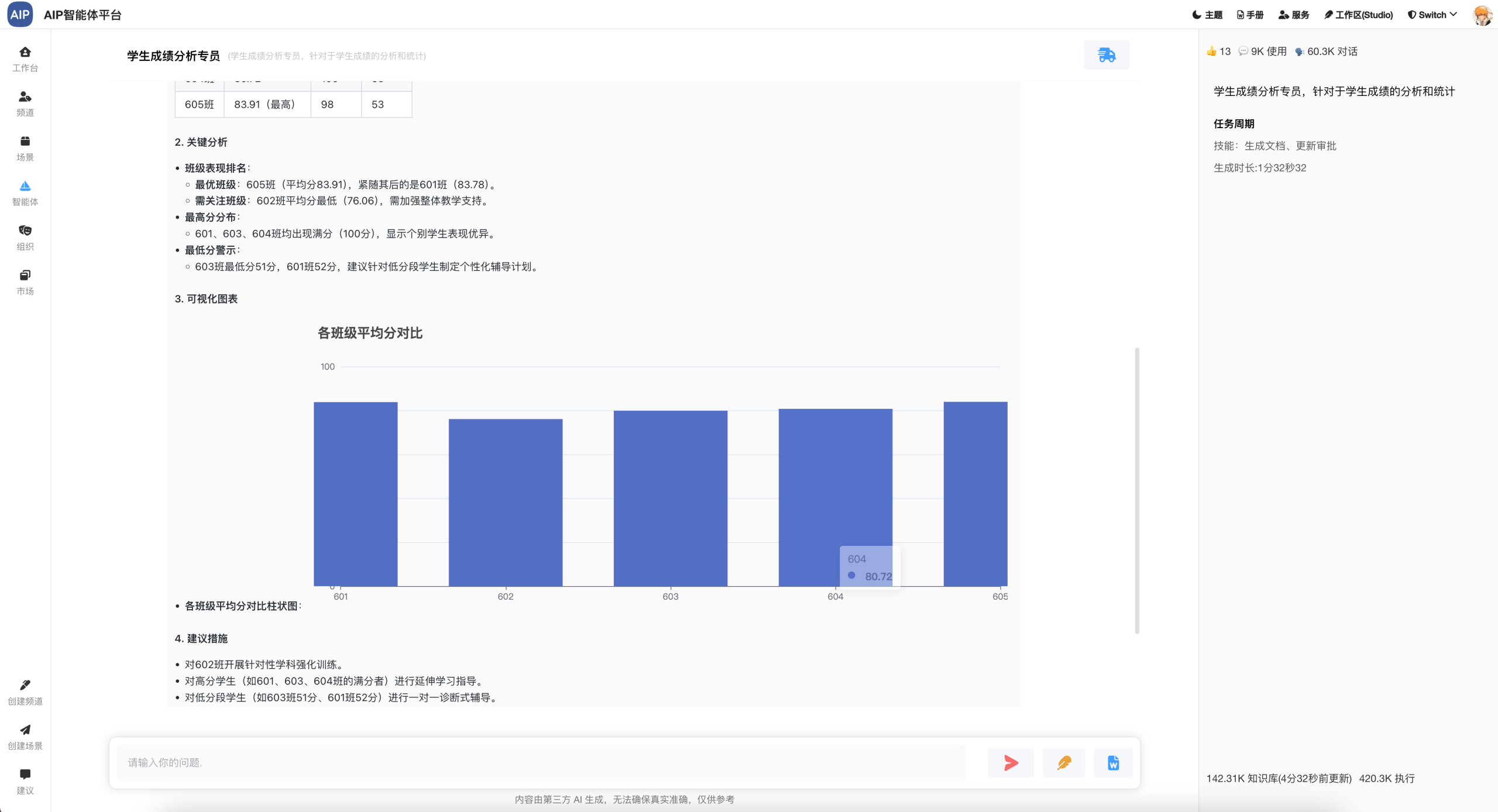This screenshot has width=1498, height=812.
Task: Open the 工作区(Studio) menu item
Action: 1358,15
